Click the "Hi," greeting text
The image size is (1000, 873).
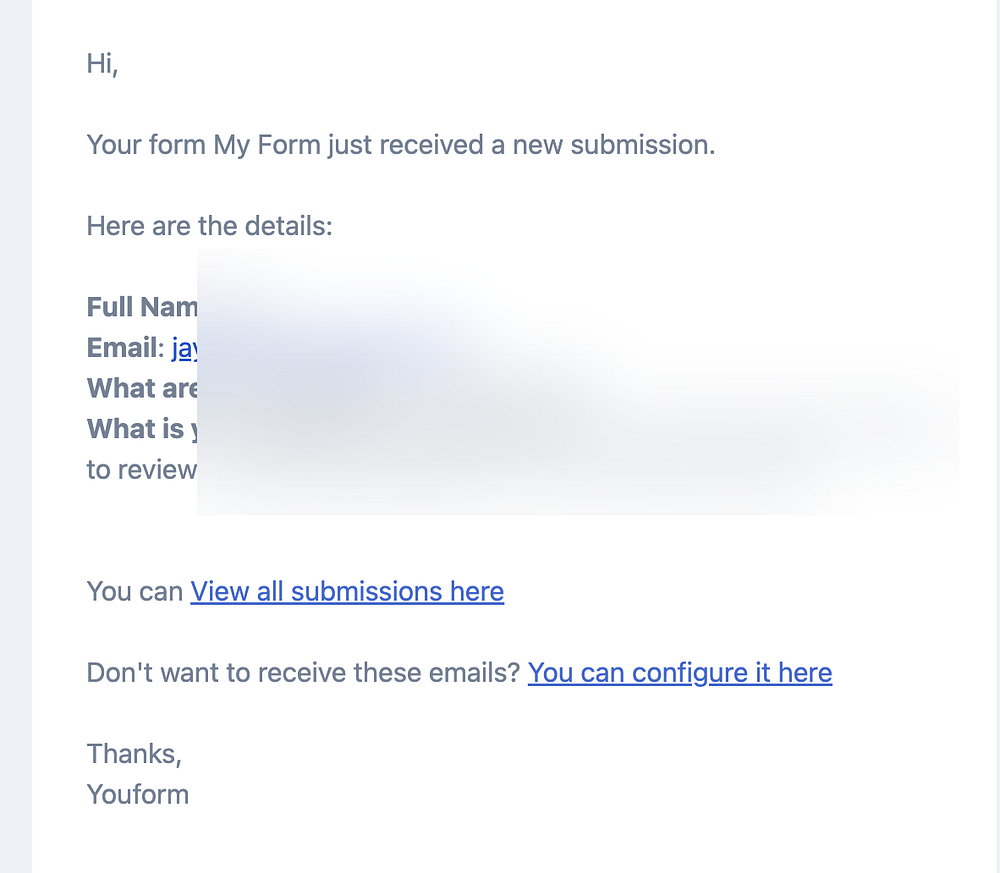pos(102,64)
